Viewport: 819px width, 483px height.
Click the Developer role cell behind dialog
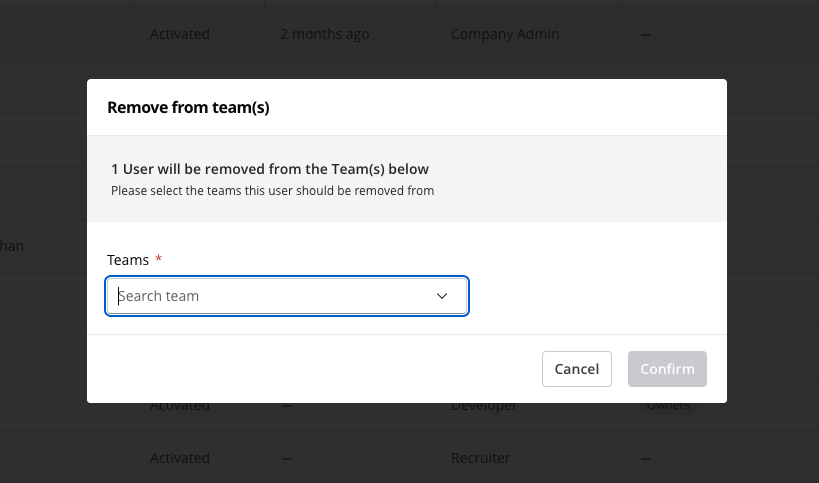(x=484, y=407)
